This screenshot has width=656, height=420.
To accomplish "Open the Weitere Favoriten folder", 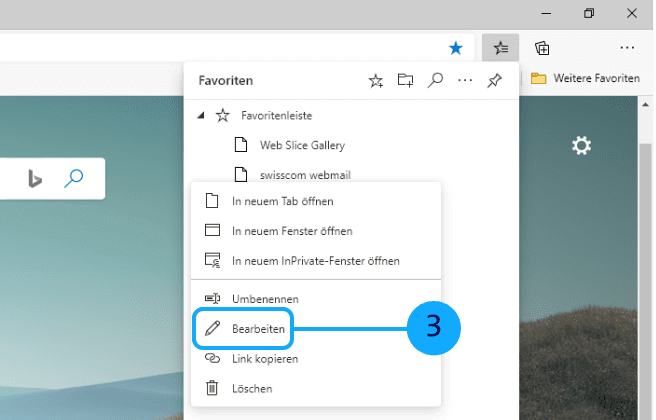I will pos(585,78).
